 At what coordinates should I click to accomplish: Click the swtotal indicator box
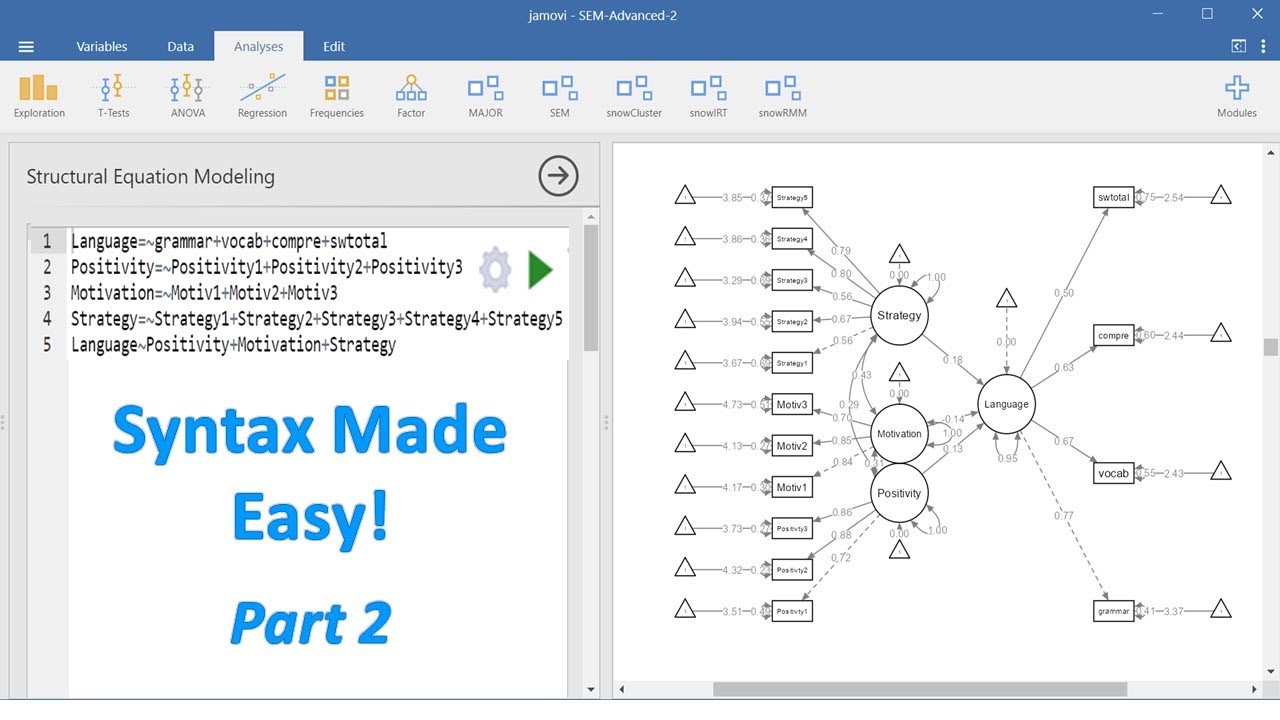(x=1114, y=197)
